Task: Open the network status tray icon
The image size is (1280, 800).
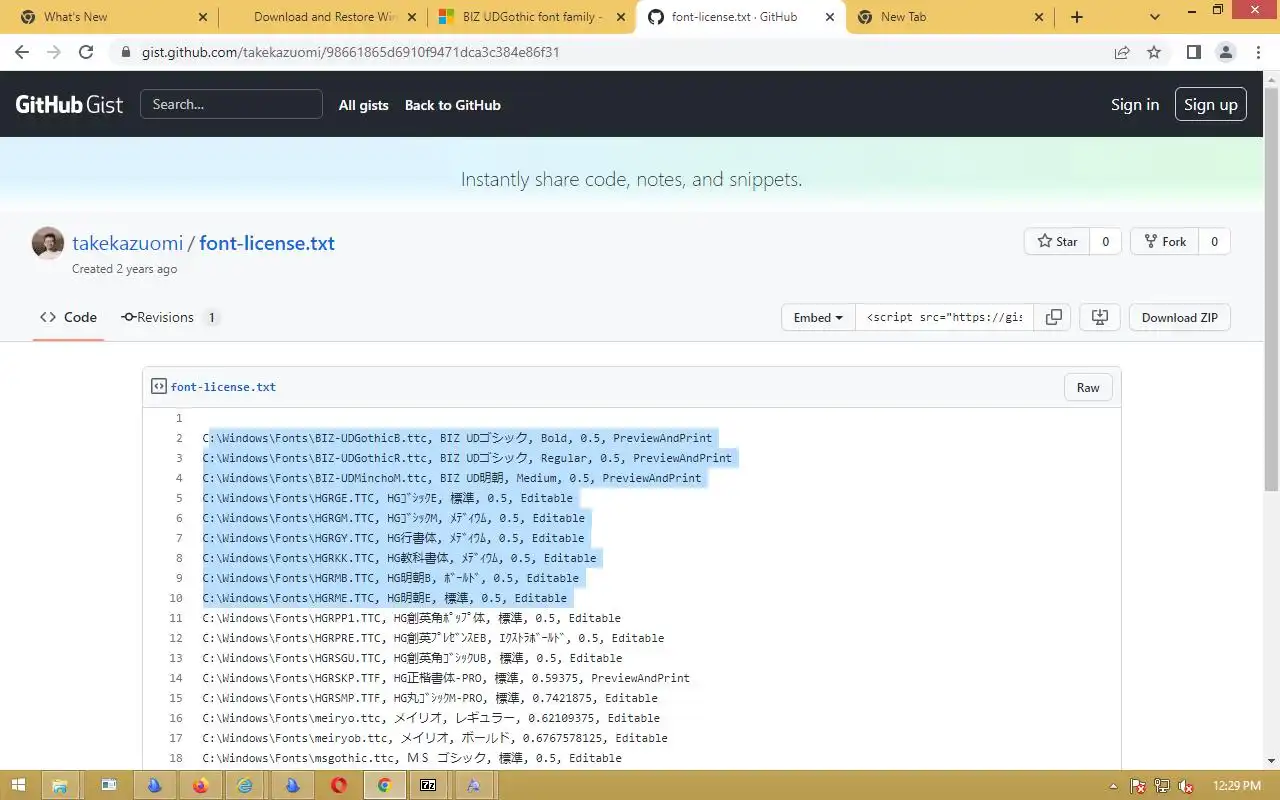Action: [1162, 786]
